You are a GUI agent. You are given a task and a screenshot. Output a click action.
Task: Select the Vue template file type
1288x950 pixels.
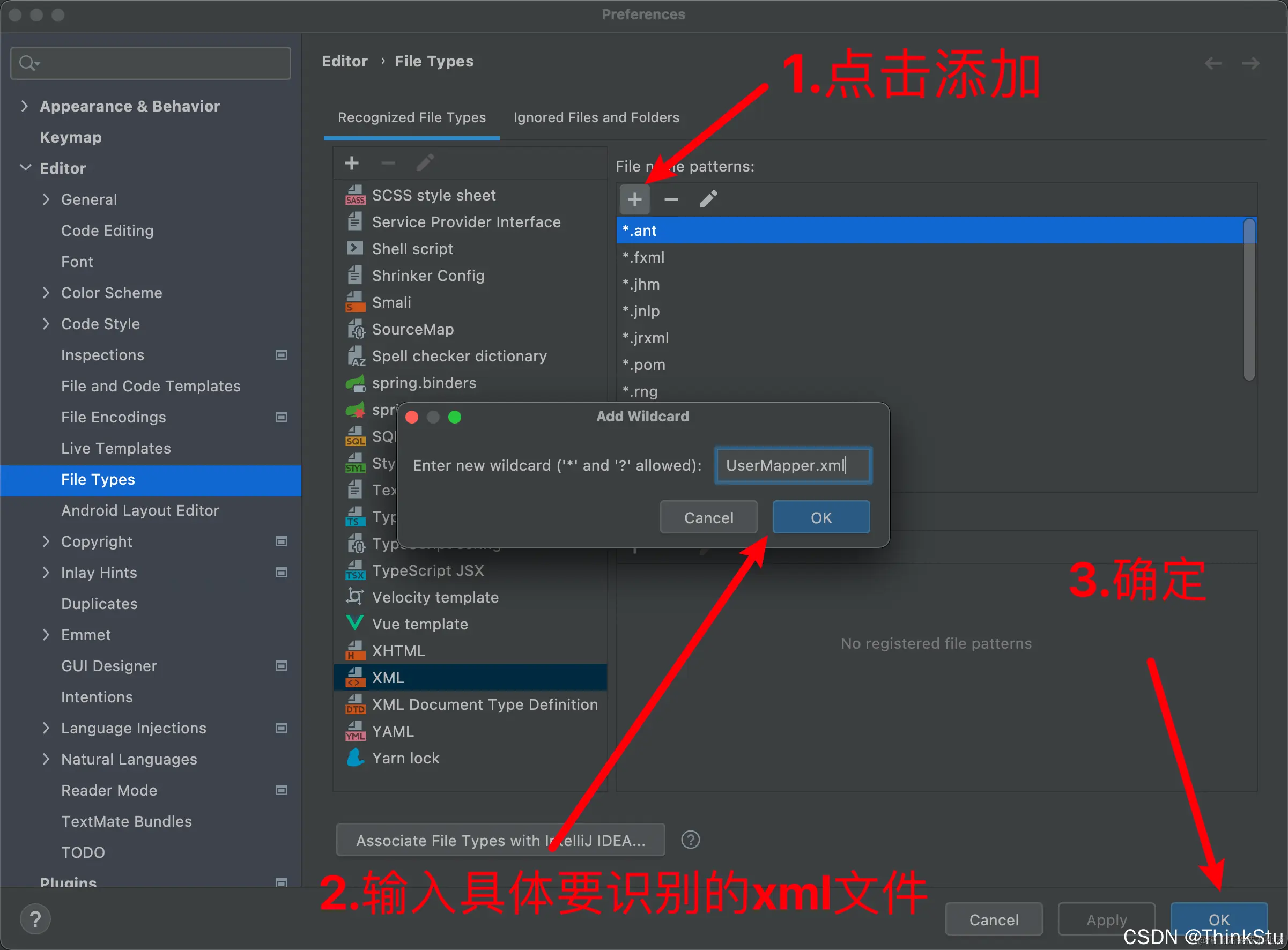420,624
